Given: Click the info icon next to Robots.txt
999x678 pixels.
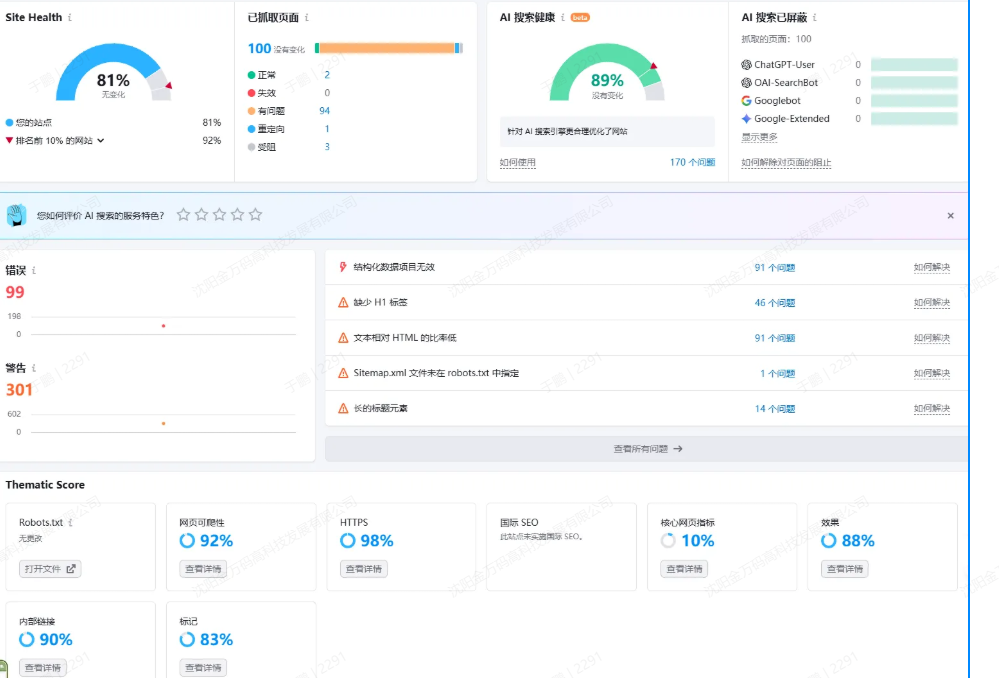Looking at the screenshot, I should point(71,523).
